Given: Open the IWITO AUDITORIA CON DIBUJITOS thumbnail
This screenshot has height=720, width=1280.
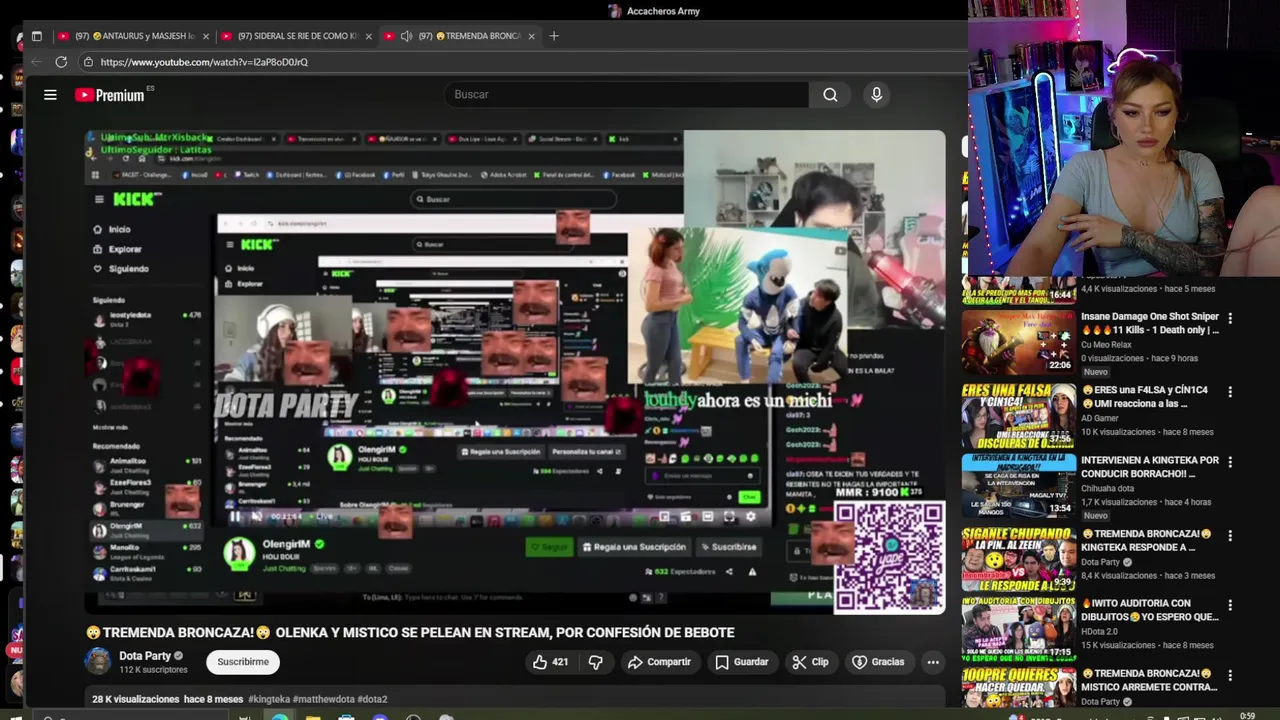Looking at the screenshot, I should pyautogui.click(x=1018, y=629).
